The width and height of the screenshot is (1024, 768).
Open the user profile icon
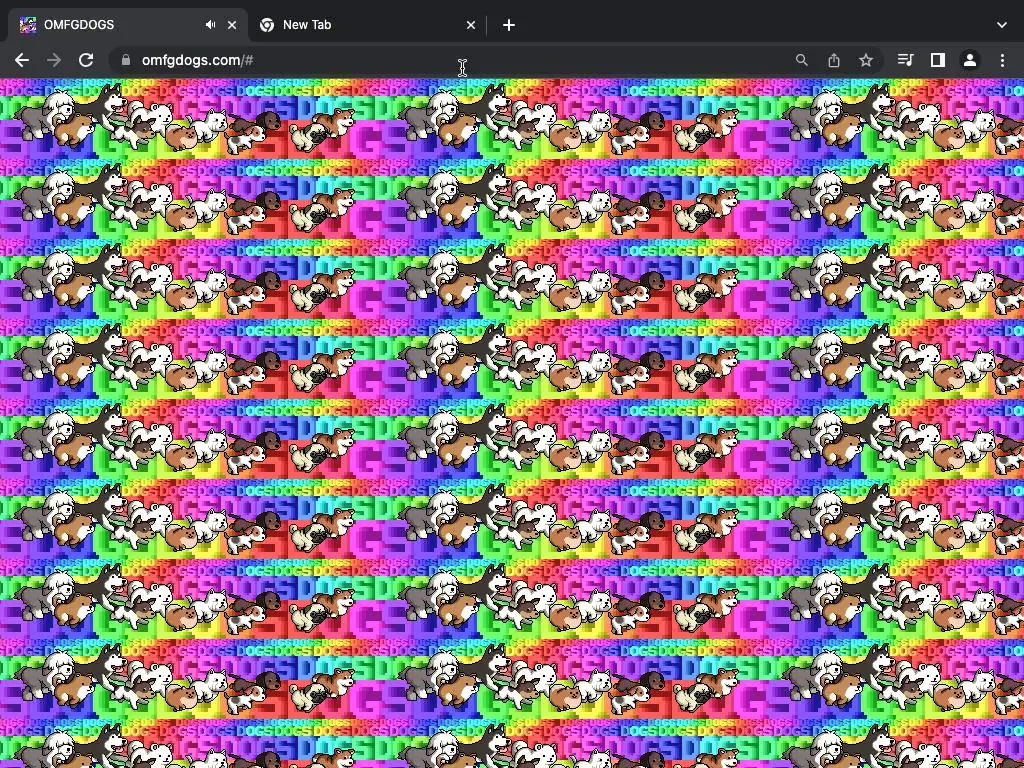click(x=970, y=60)
